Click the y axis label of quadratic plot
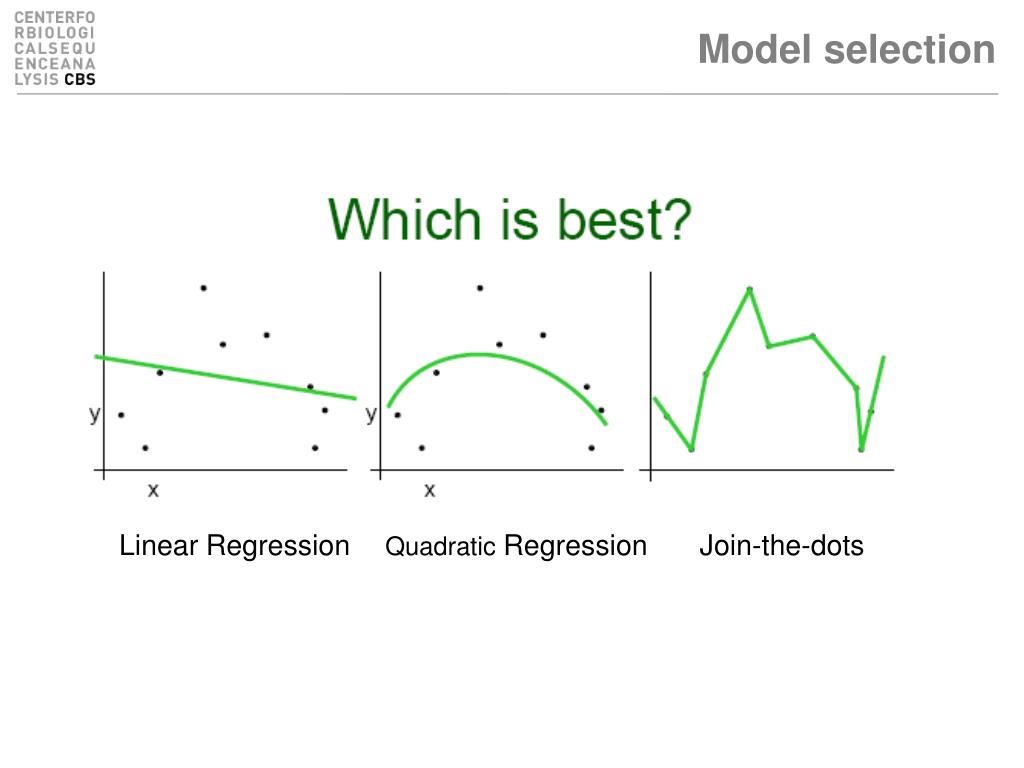Screen dimensions: 1024x768 (371, 415)
